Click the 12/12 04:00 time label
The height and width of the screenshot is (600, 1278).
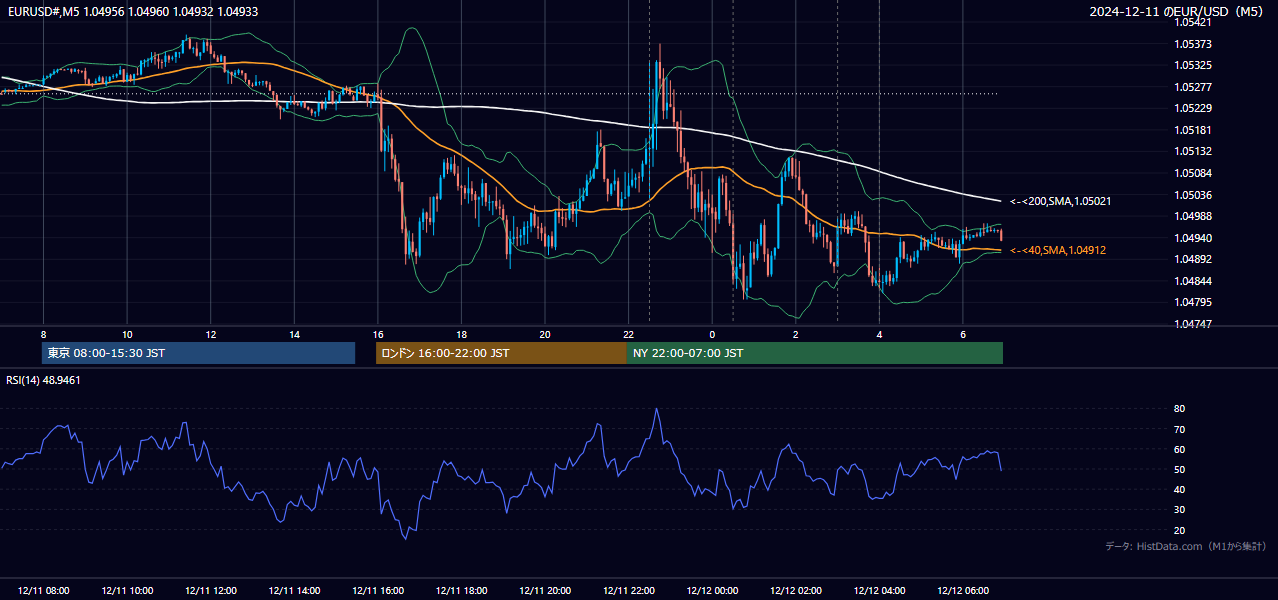(x=879, y=591)
